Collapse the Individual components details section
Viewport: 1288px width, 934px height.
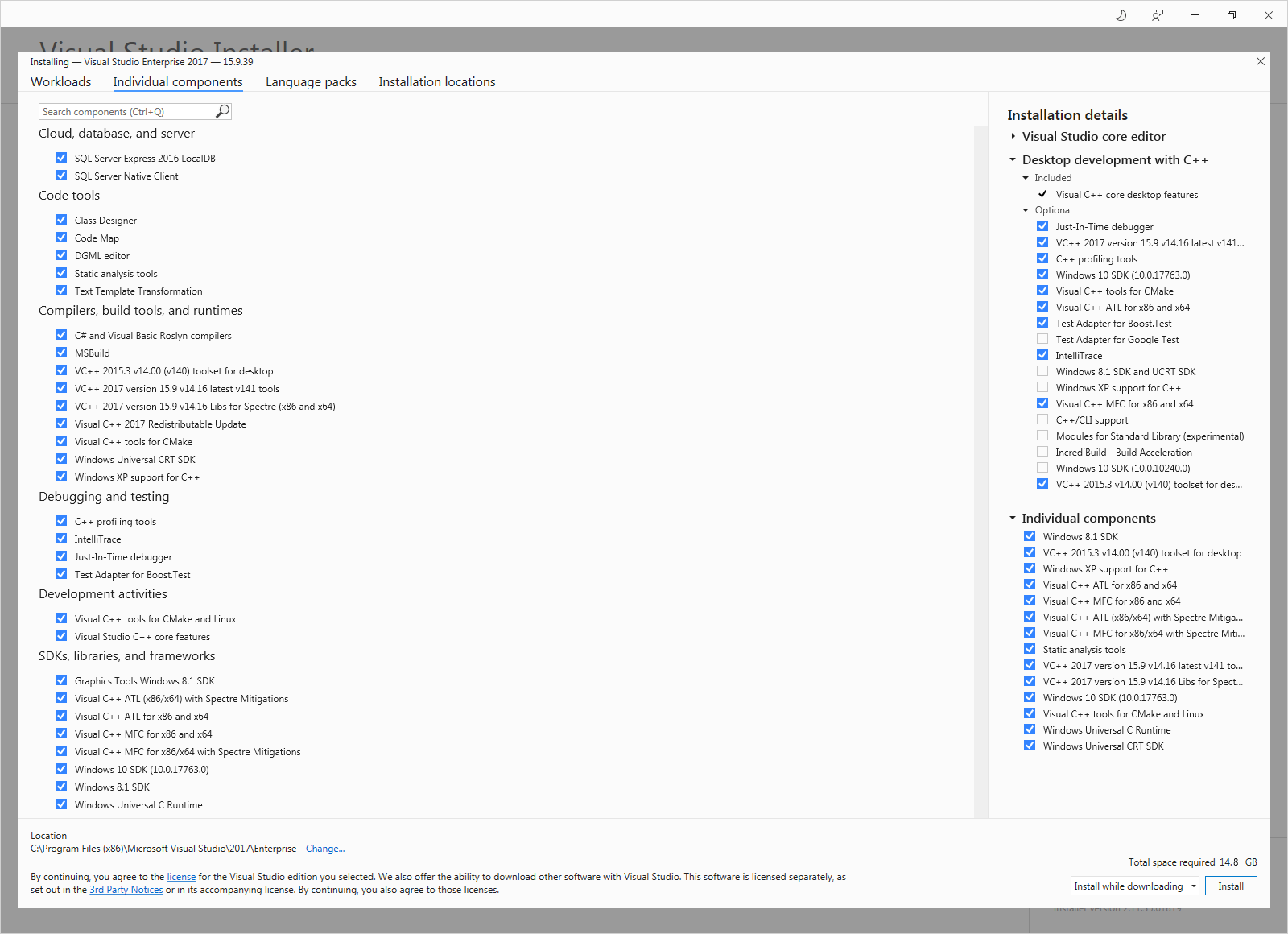[1013, 519]
